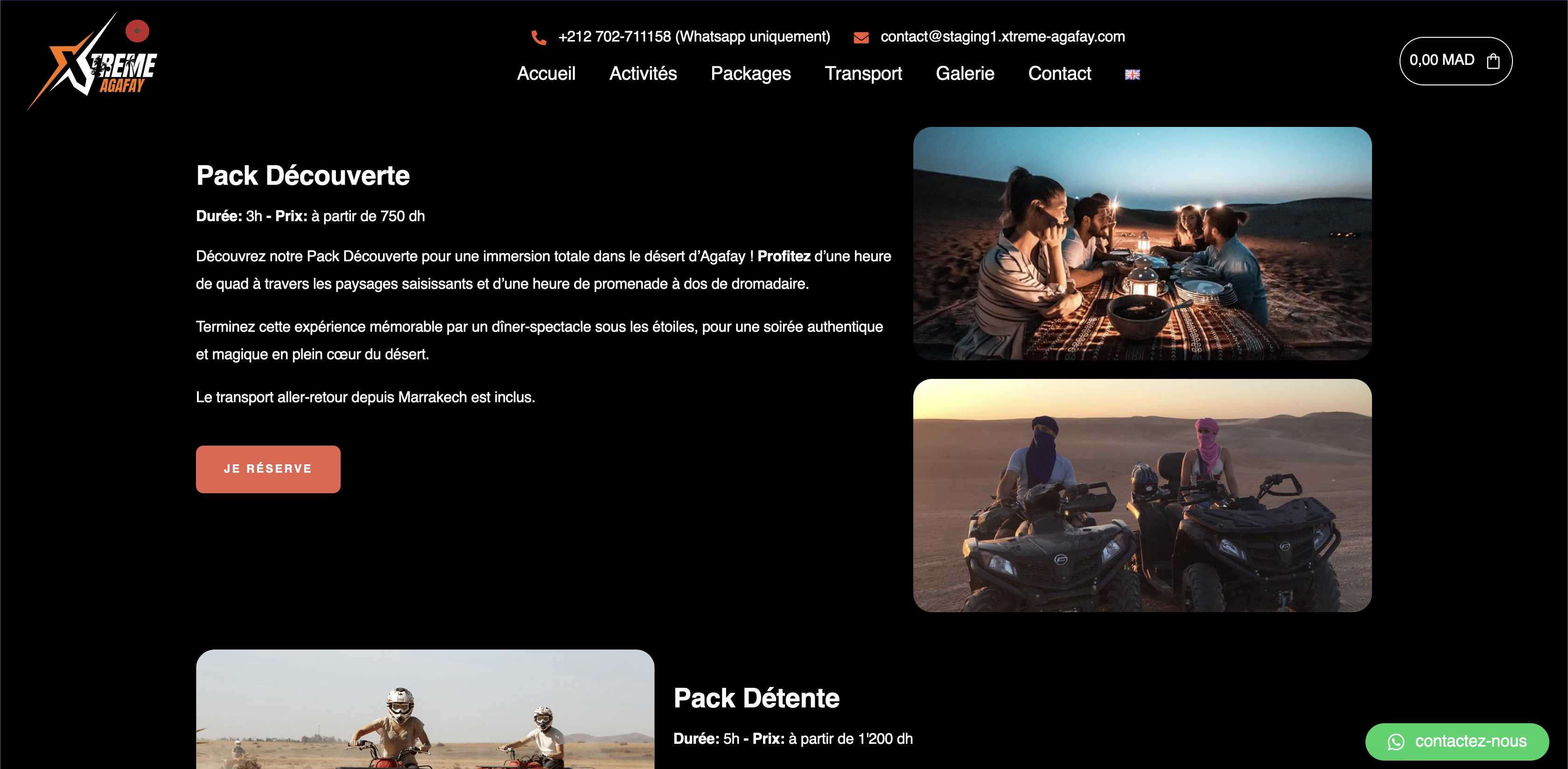Screen dimensions: 1568x769
Task: Open the 0,00 MAD cart button
Action: click(x=1442, y=60)
